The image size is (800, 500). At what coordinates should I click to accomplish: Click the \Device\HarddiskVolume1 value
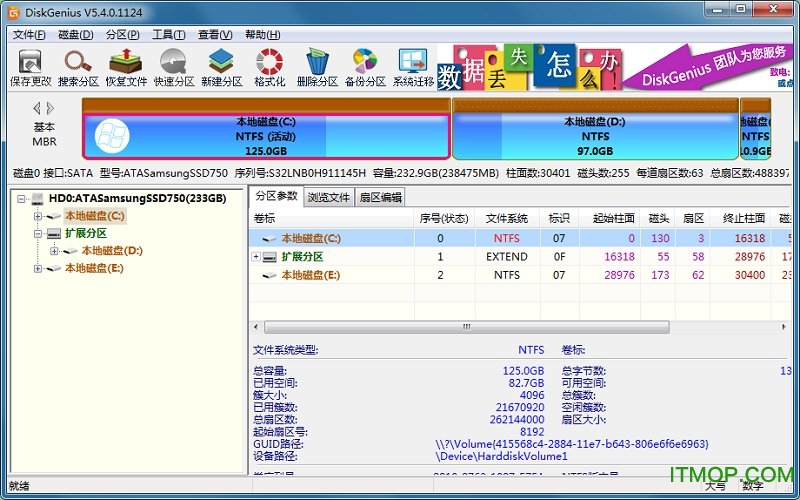point(502,456)
